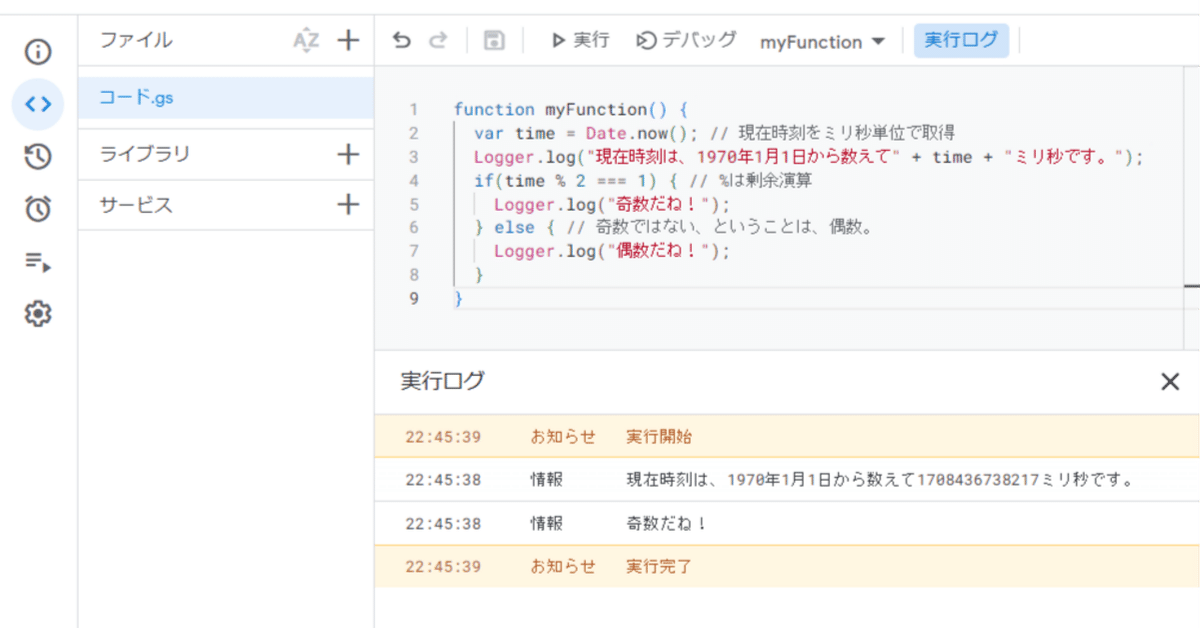
Task: Close the 実行ログ panel with X
Action: [x=1169, y=381]
